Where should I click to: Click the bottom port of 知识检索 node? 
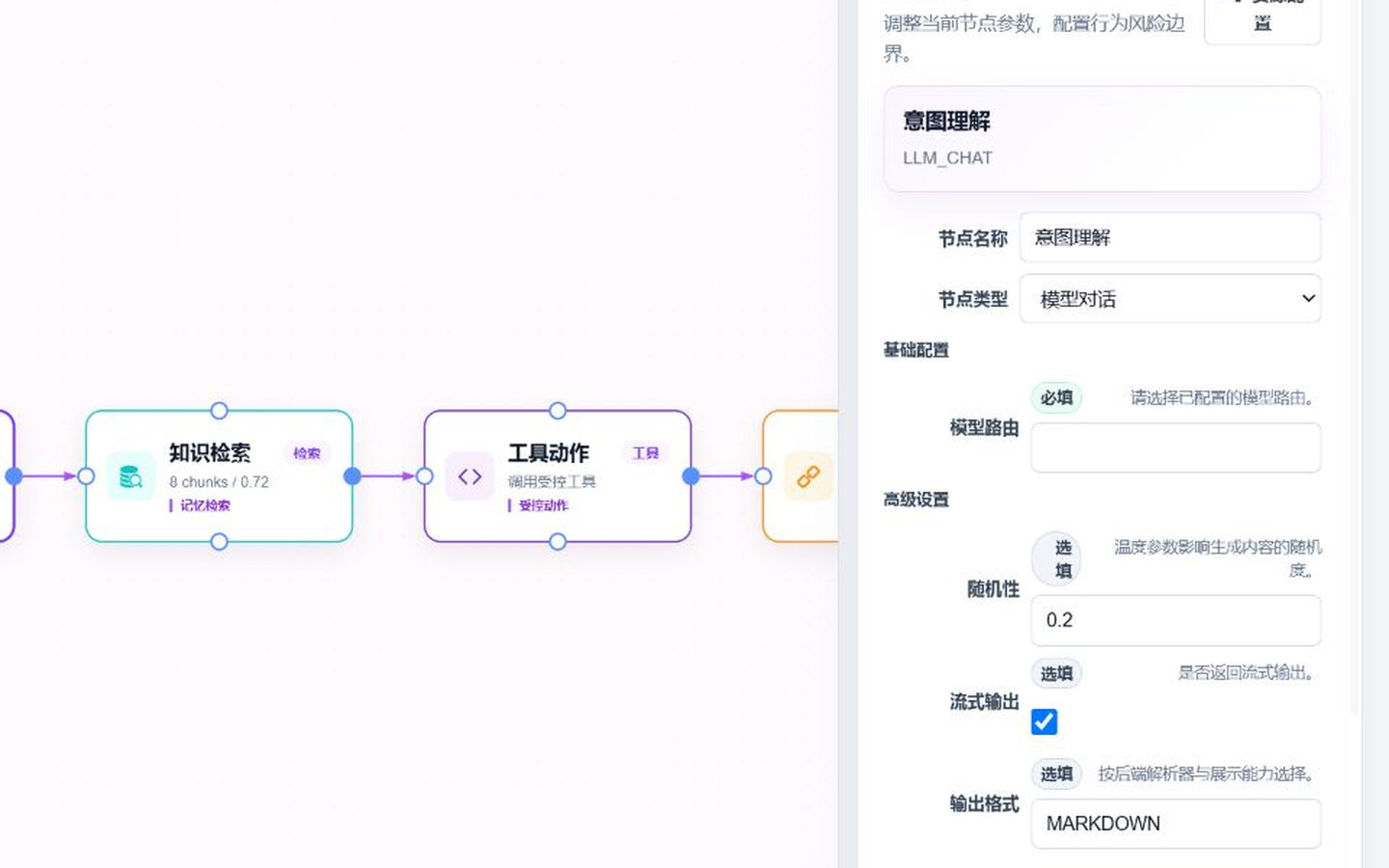click(219, 542)
